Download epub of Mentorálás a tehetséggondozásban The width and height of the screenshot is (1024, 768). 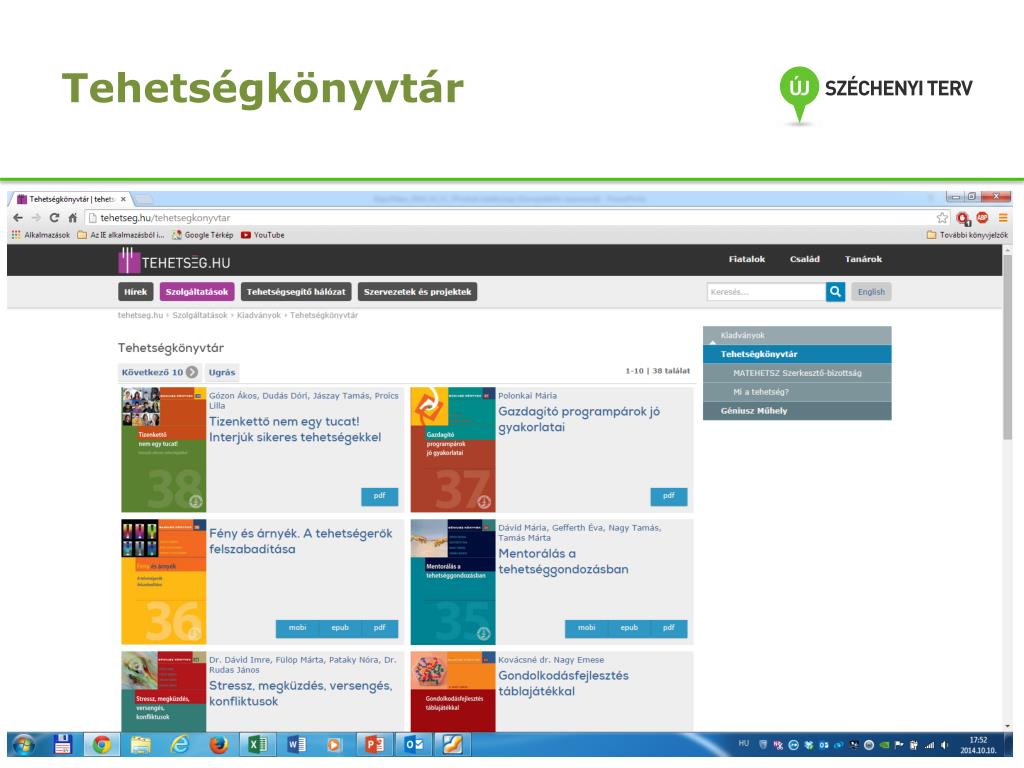pyautogui.click(x=629, y=628)
